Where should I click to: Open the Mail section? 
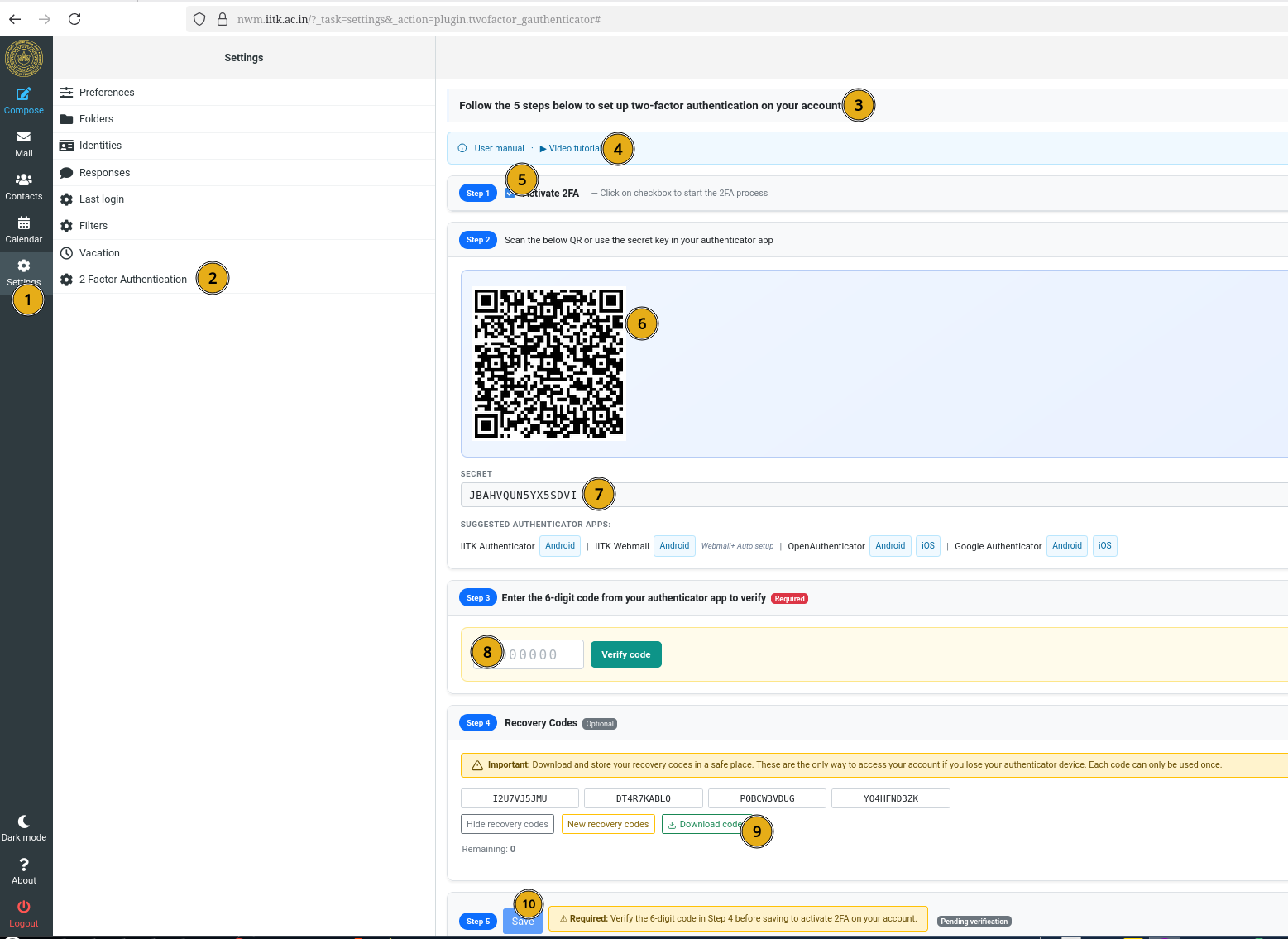(x=24, y=143)
